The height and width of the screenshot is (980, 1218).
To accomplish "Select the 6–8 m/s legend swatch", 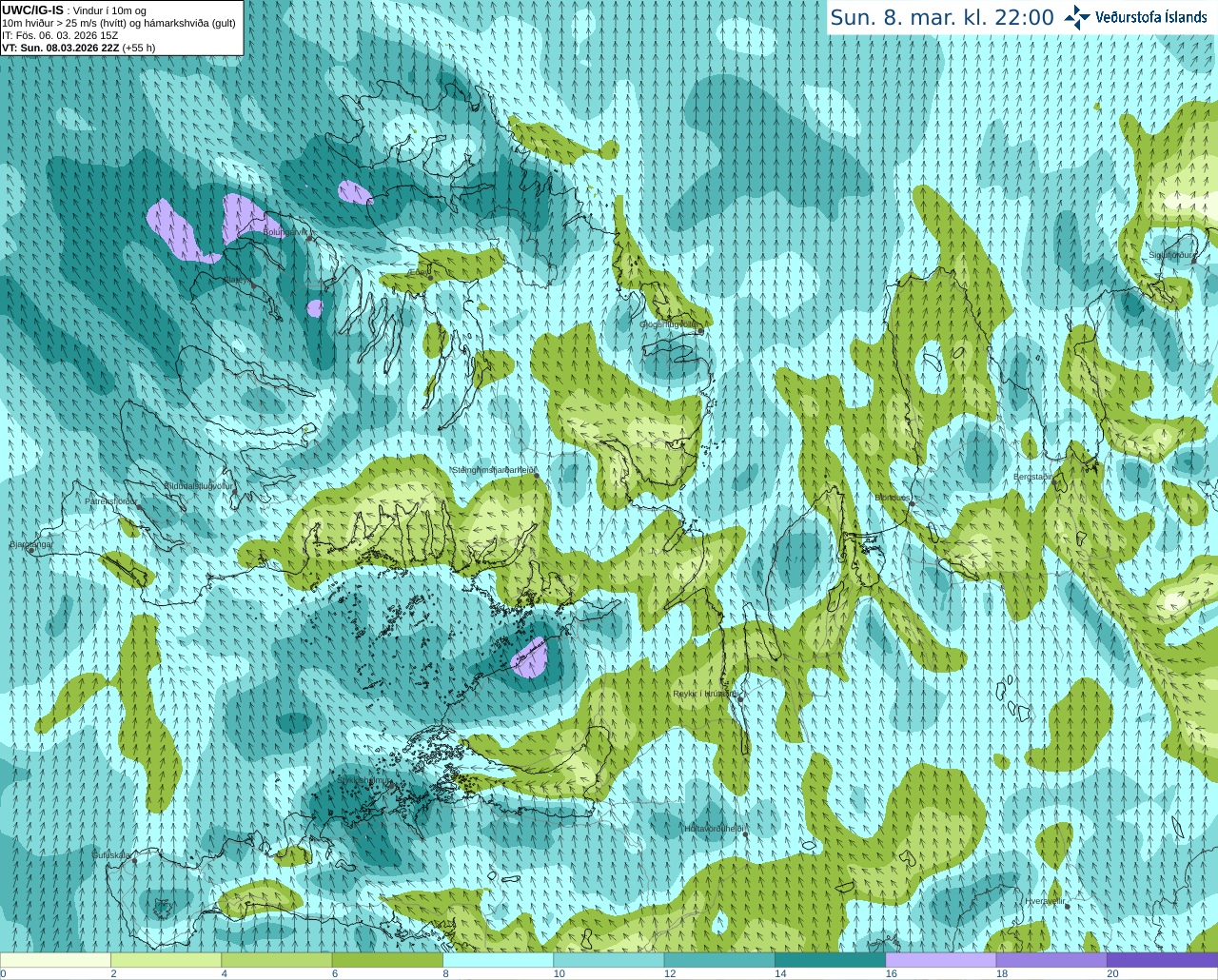I will pos(387,960).
